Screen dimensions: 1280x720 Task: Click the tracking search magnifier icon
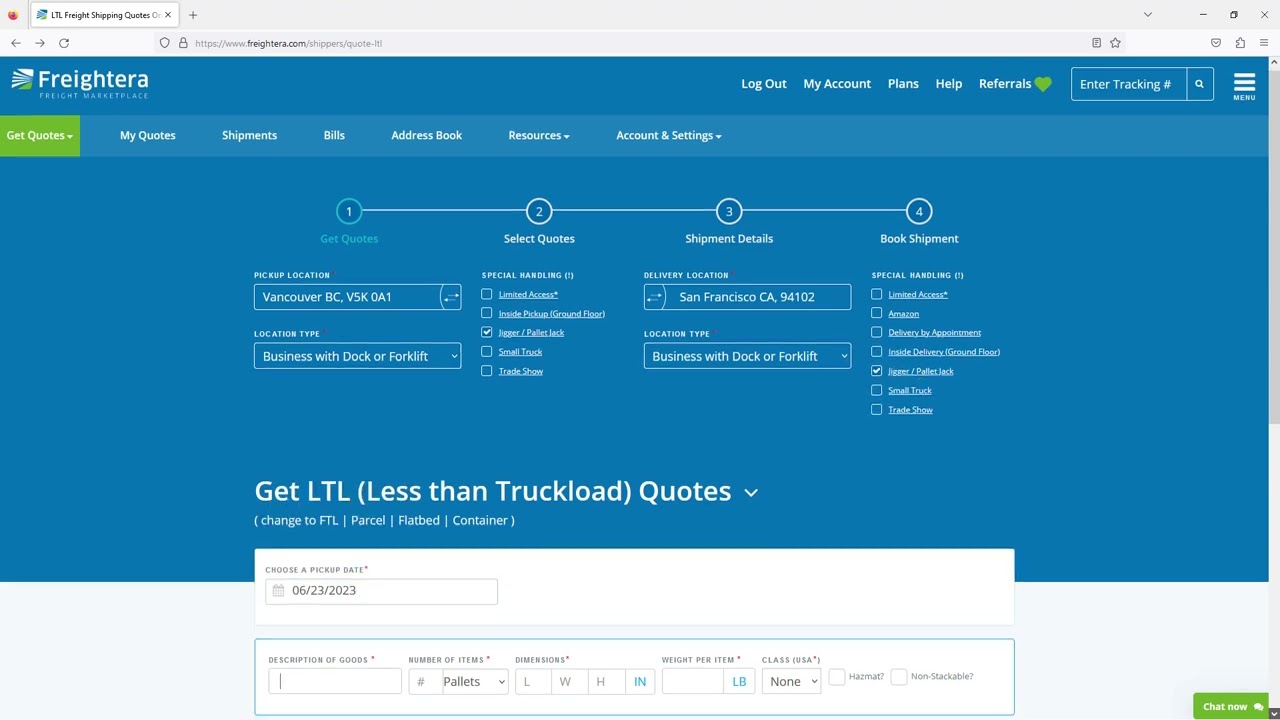pyautogui.click(x=1200, y=84)
